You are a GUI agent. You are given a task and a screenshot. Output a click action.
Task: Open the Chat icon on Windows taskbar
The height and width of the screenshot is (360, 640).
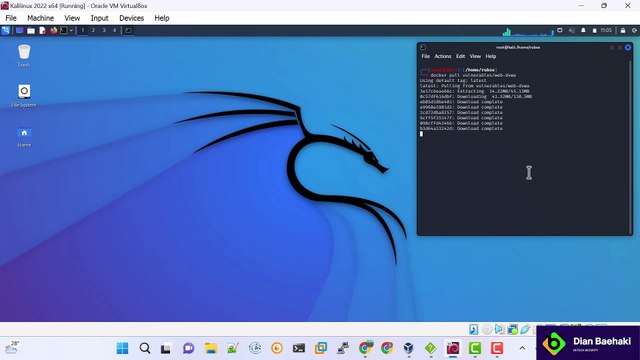pos(189,348)
